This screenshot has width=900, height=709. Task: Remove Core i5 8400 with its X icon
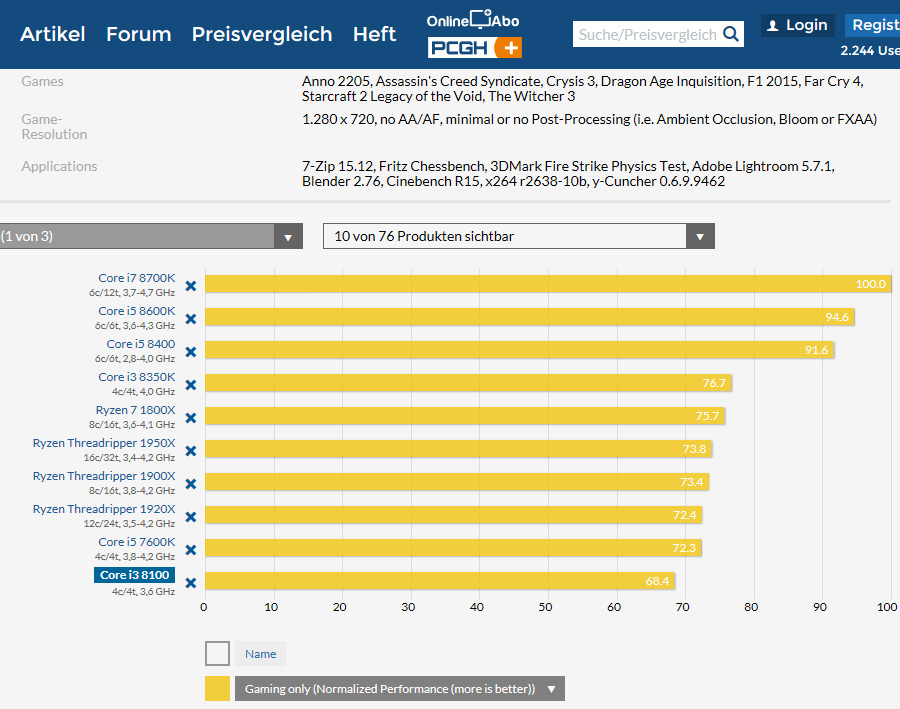click(x=191, y=352)
